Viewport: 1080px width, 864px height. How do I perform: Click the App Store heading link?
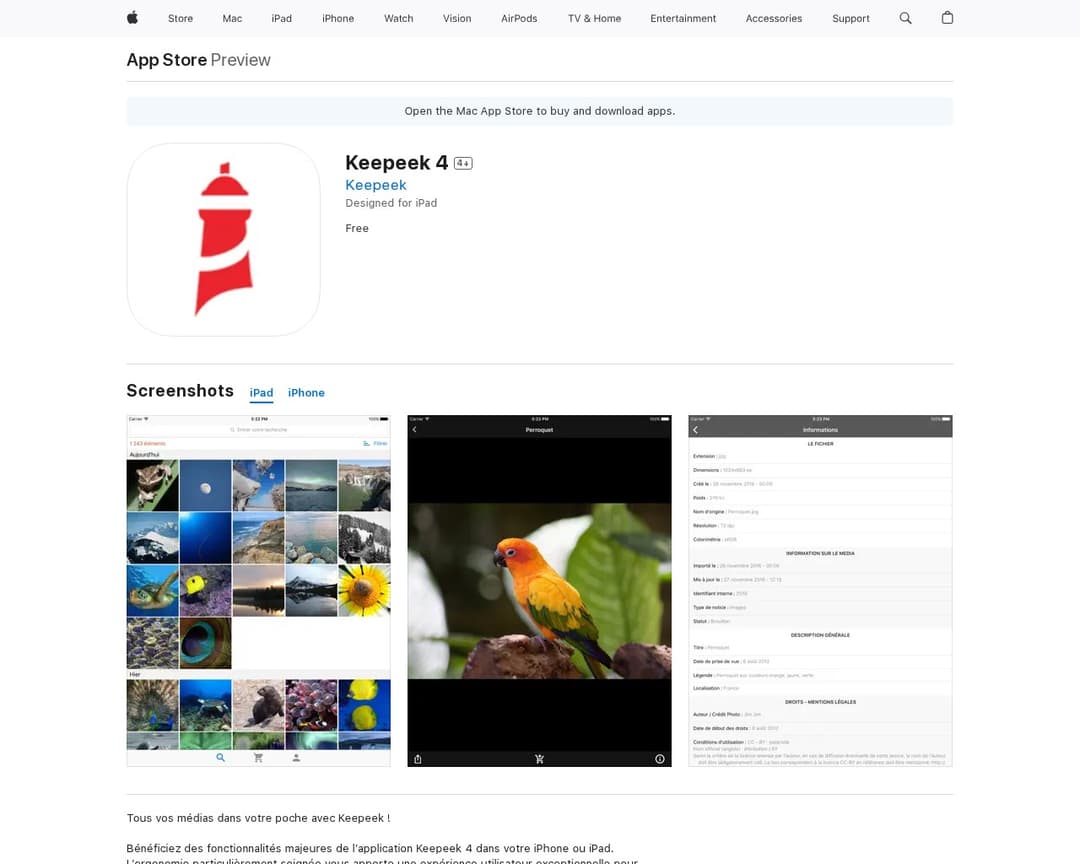166,60
